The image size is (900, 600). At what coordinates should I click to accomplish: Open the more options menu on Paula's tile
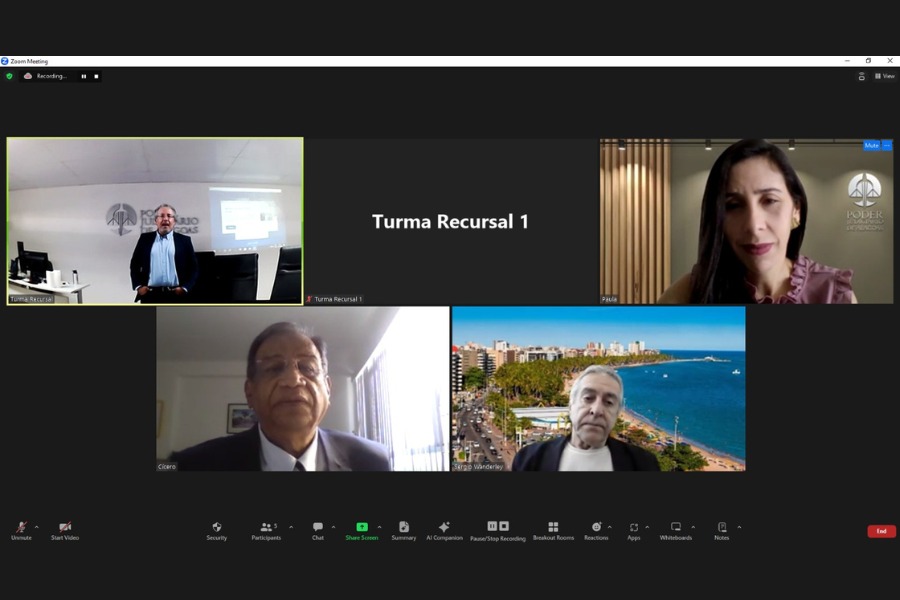887,145
